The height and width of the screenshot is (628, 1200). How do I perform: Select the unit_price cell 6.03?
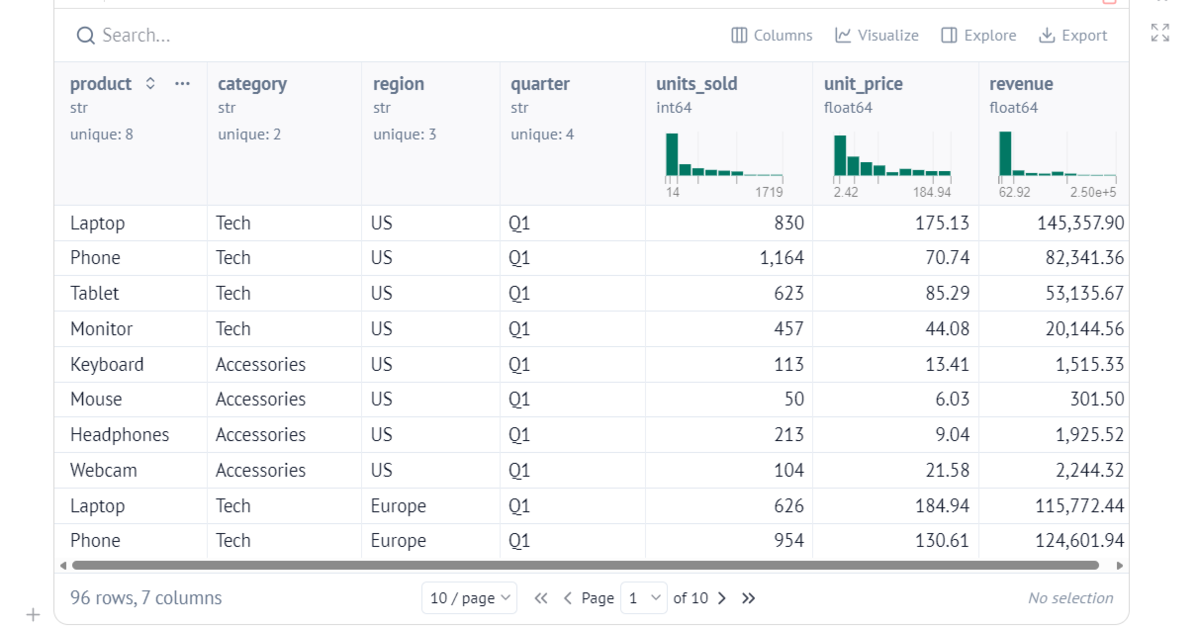pyautogui.click(x=896, y=399)
